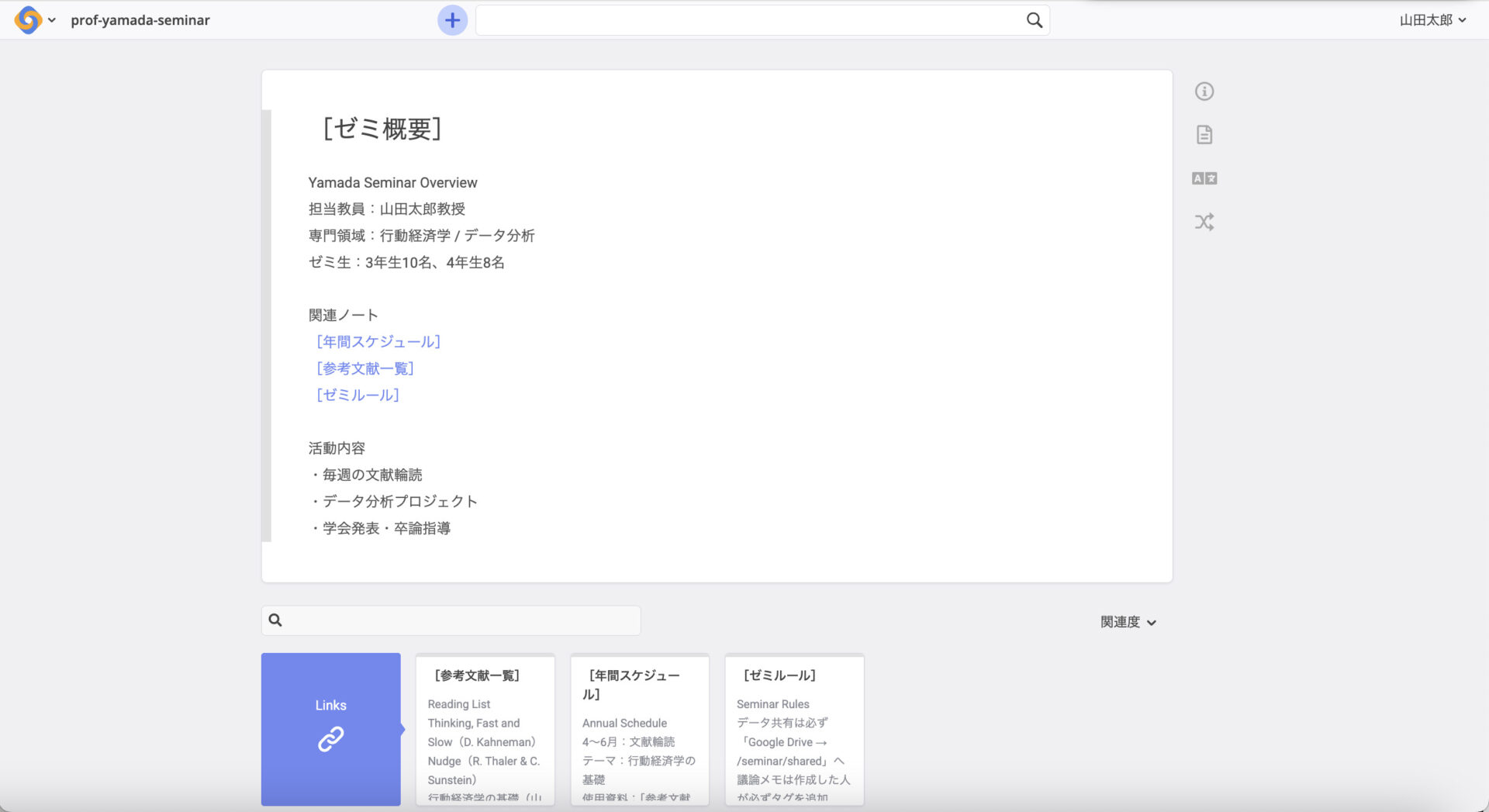View page as plain text via document icon
This screenshot has width=1489, height=812.
coord(1204,134)
